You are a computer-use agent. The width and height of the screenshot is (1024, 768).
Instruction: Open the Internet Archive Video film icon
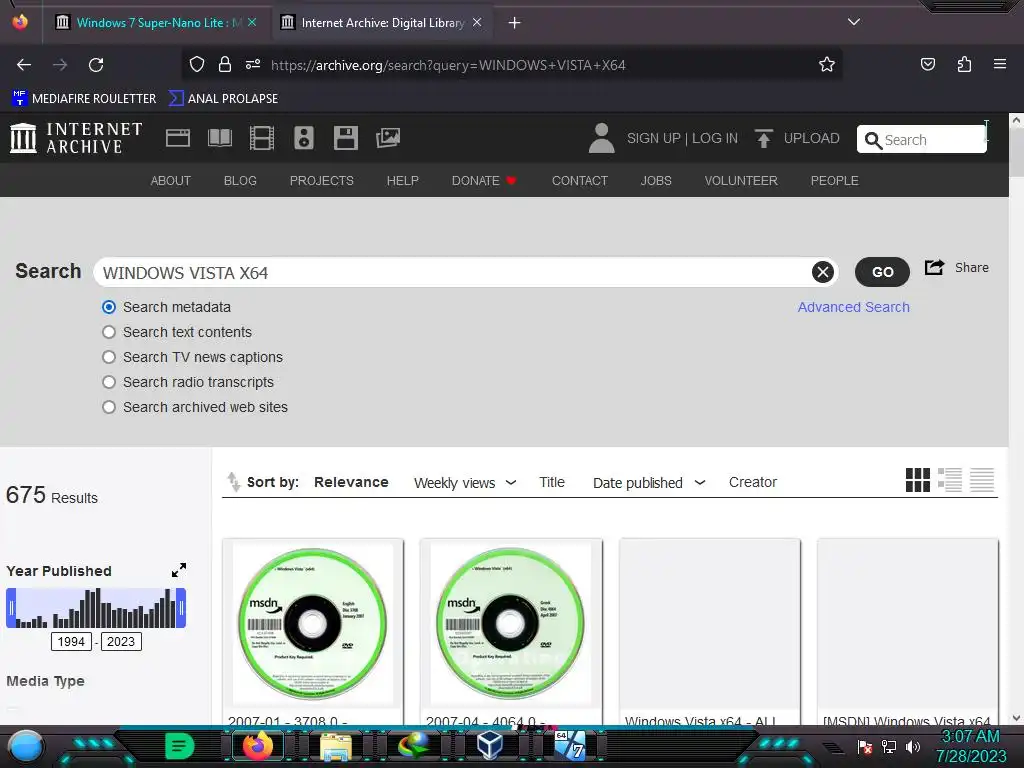[262, 138]
